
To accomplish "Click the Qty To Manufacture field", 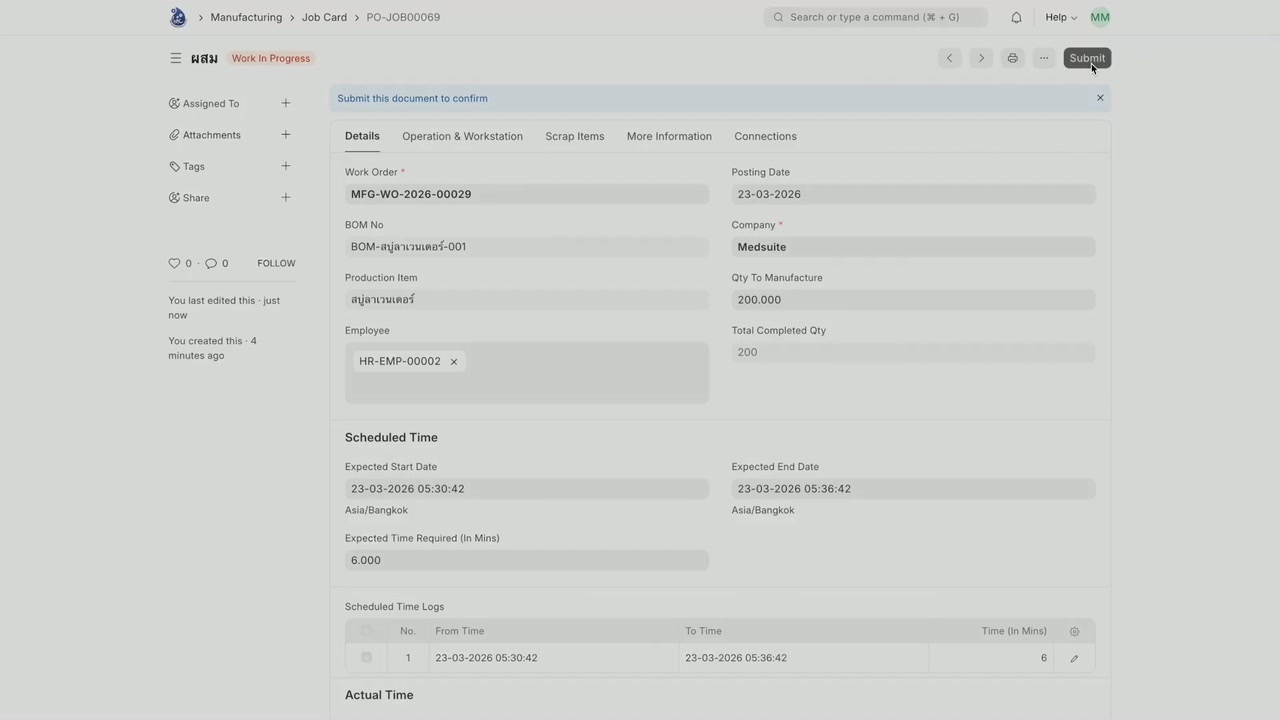I will [x=913, y=300].
